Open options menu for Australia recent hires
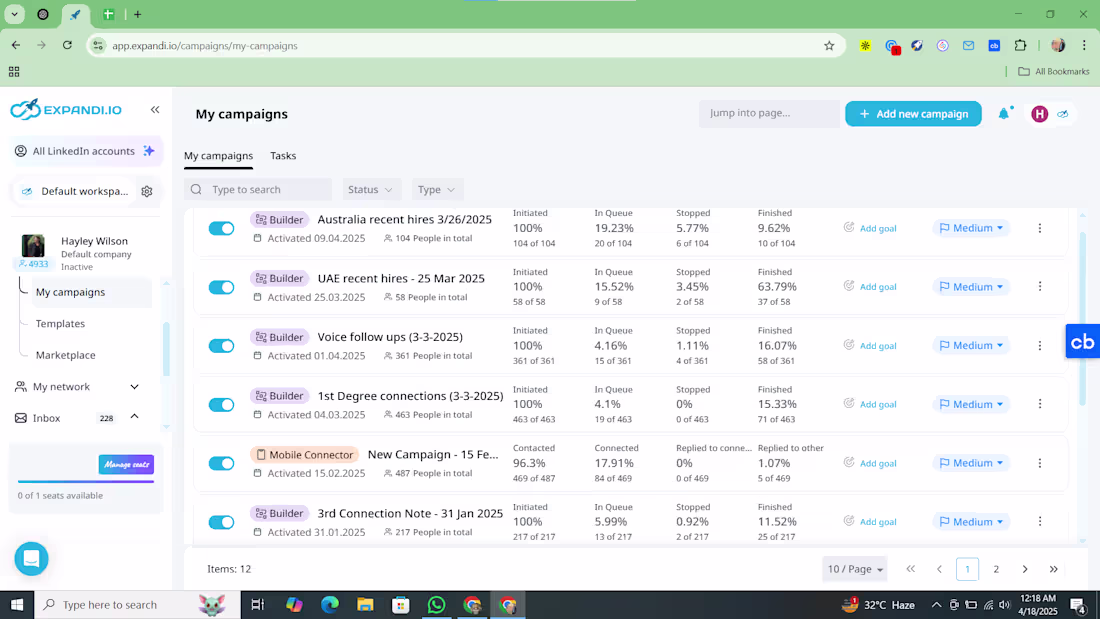1100x619 pixels. 1040,228
